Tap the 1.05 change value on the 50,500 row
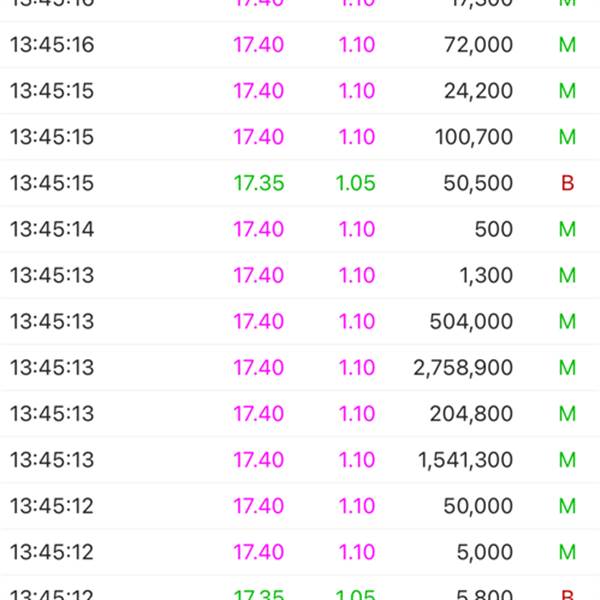The image size is (600, 600). [355, 183]
